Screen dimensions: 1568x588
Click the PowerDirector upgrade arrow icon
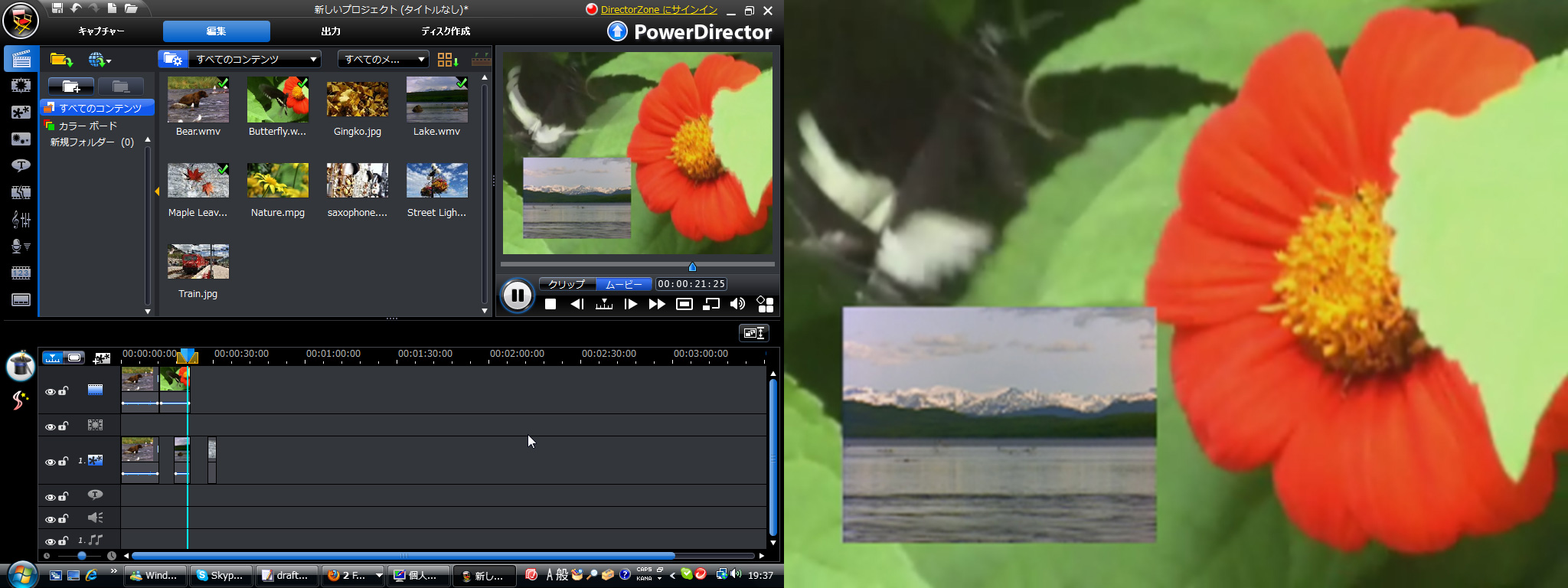click(x=617, y=31)
